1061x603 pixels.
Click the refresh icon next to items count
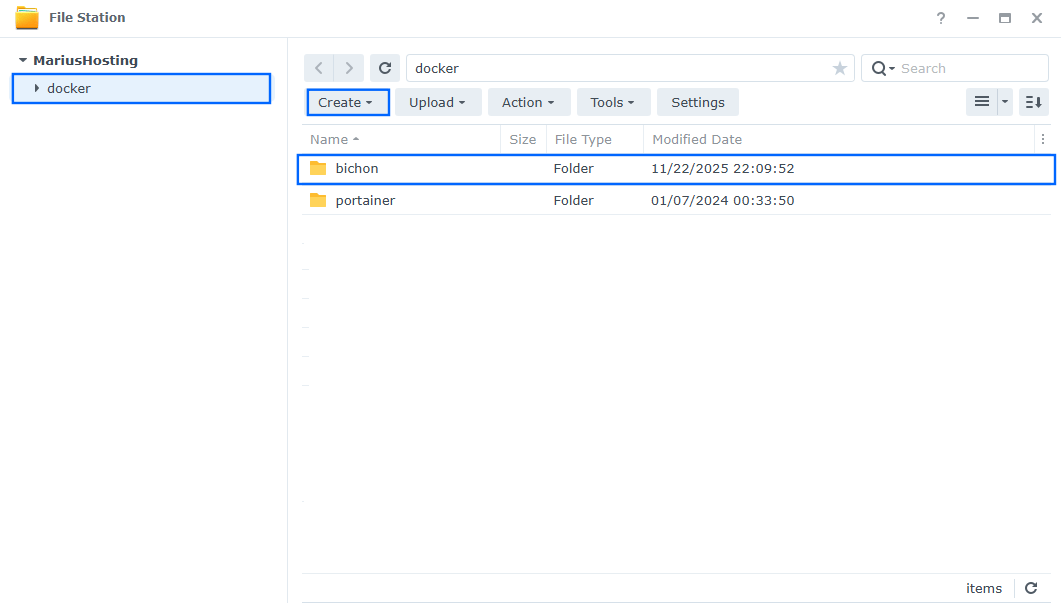click(x=1030, y=588)
